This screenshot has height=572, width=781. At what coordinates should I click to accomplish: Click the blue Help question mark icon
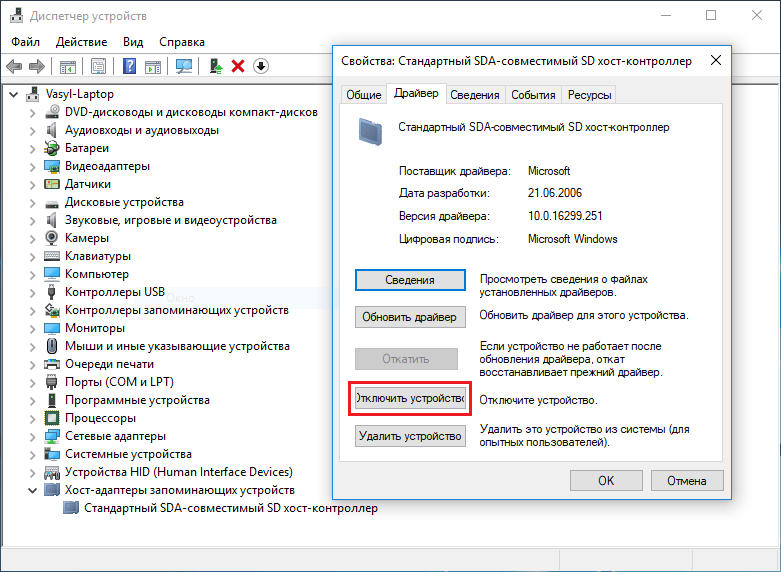[x=130, y=66]
